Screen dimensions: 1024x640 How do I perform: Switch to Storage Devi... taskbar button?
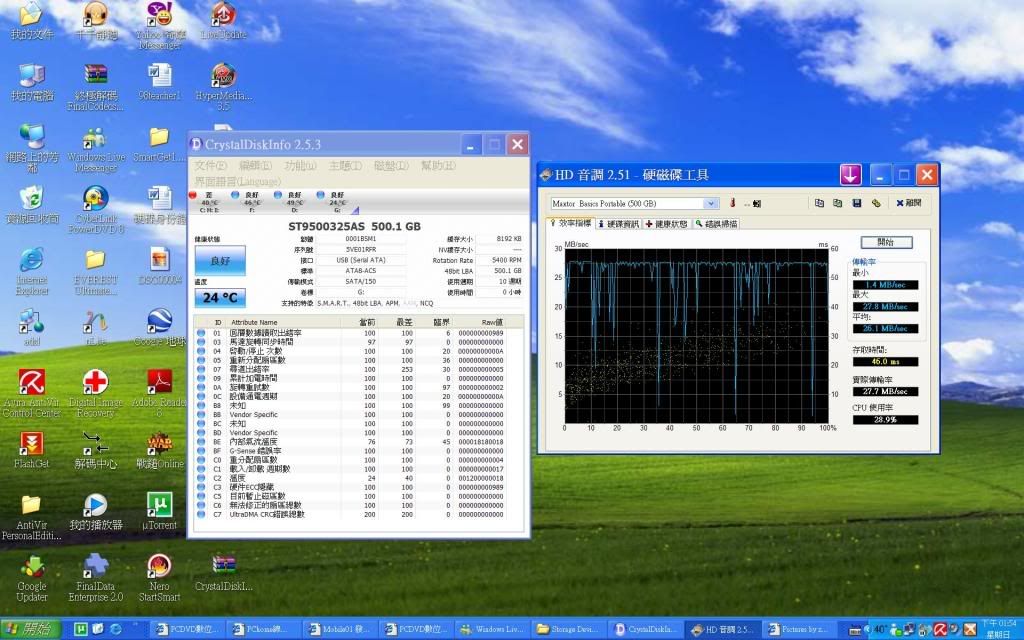(568, 630)
